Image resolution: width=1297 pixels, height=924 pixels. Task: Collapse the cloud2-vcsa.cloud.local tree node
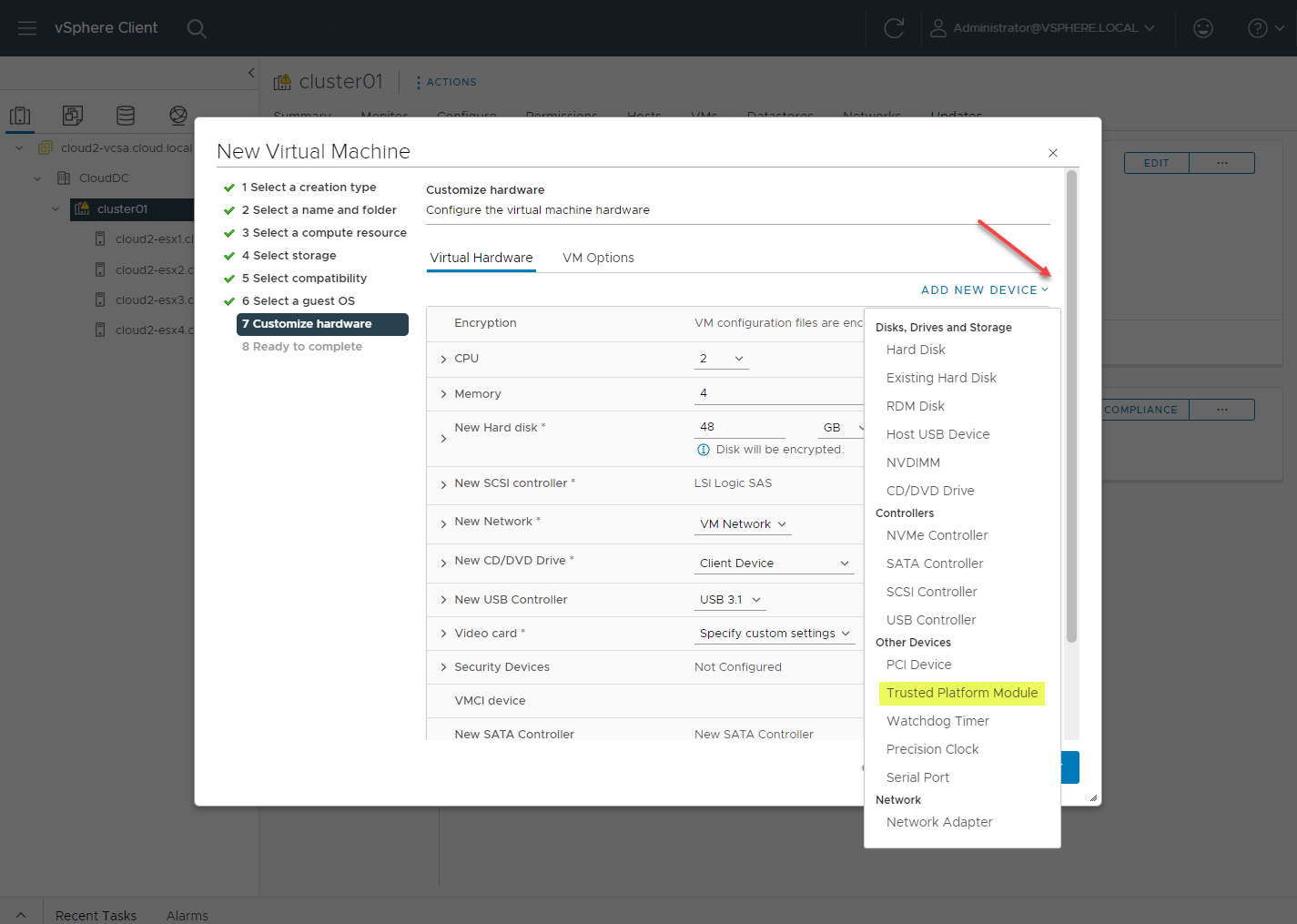(x=19, y=147)
